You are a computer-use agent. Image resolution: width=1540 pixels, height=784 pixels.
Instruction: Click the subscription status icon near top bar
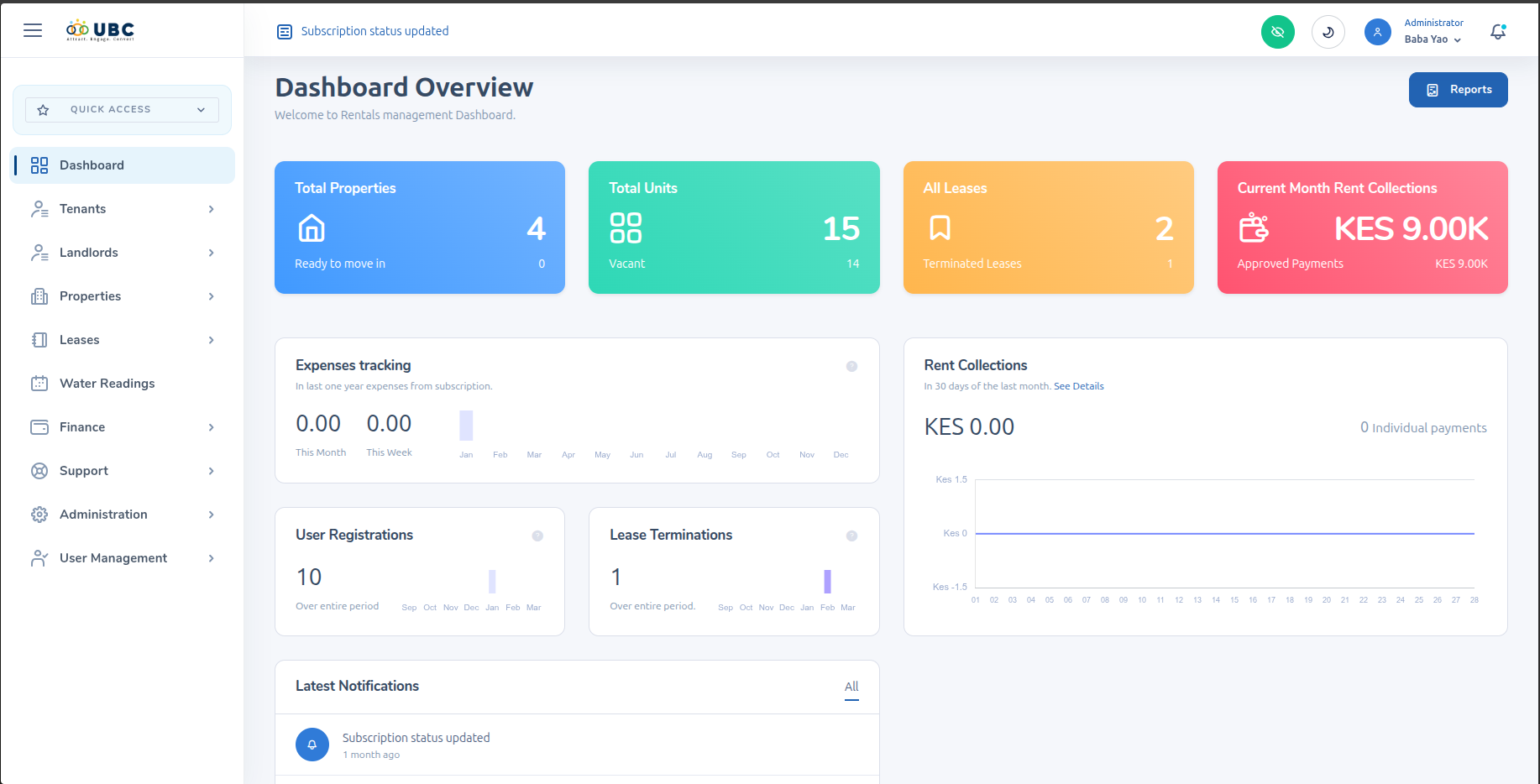click(x=285, y=31)
